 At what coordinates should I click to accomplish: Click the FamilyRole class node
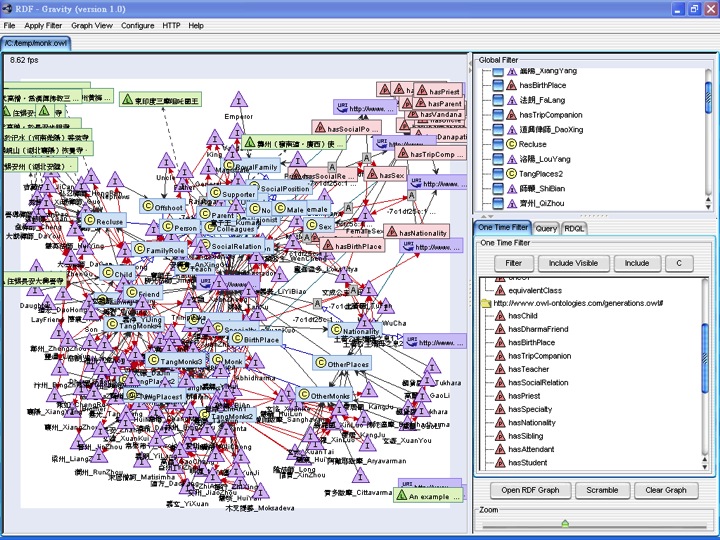[x=159, y=250]
